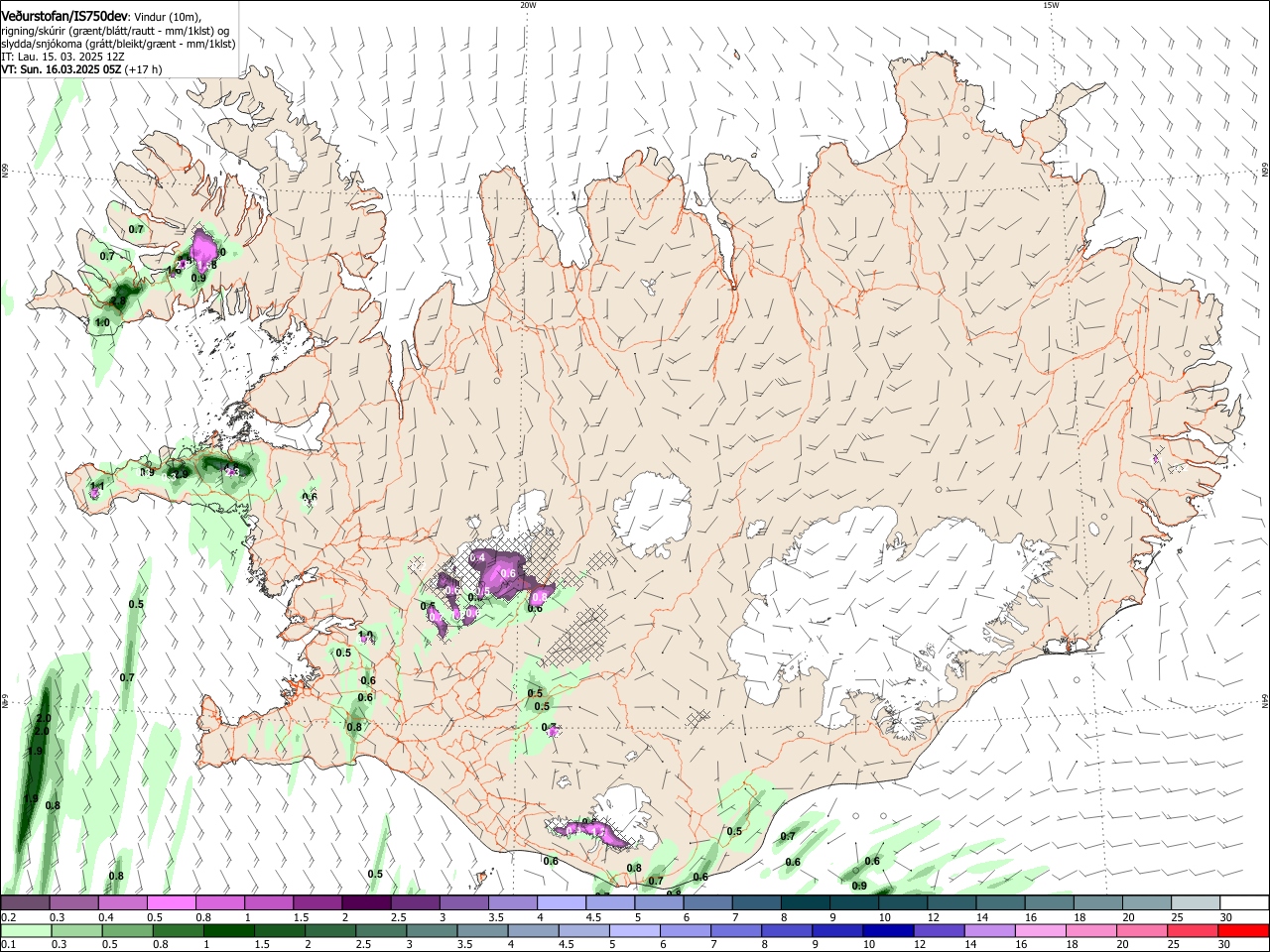Click the 'VT: Sun. 16.03.2025 05Z (+17 h)' line
1270x952 pixels.
point(81,69)
